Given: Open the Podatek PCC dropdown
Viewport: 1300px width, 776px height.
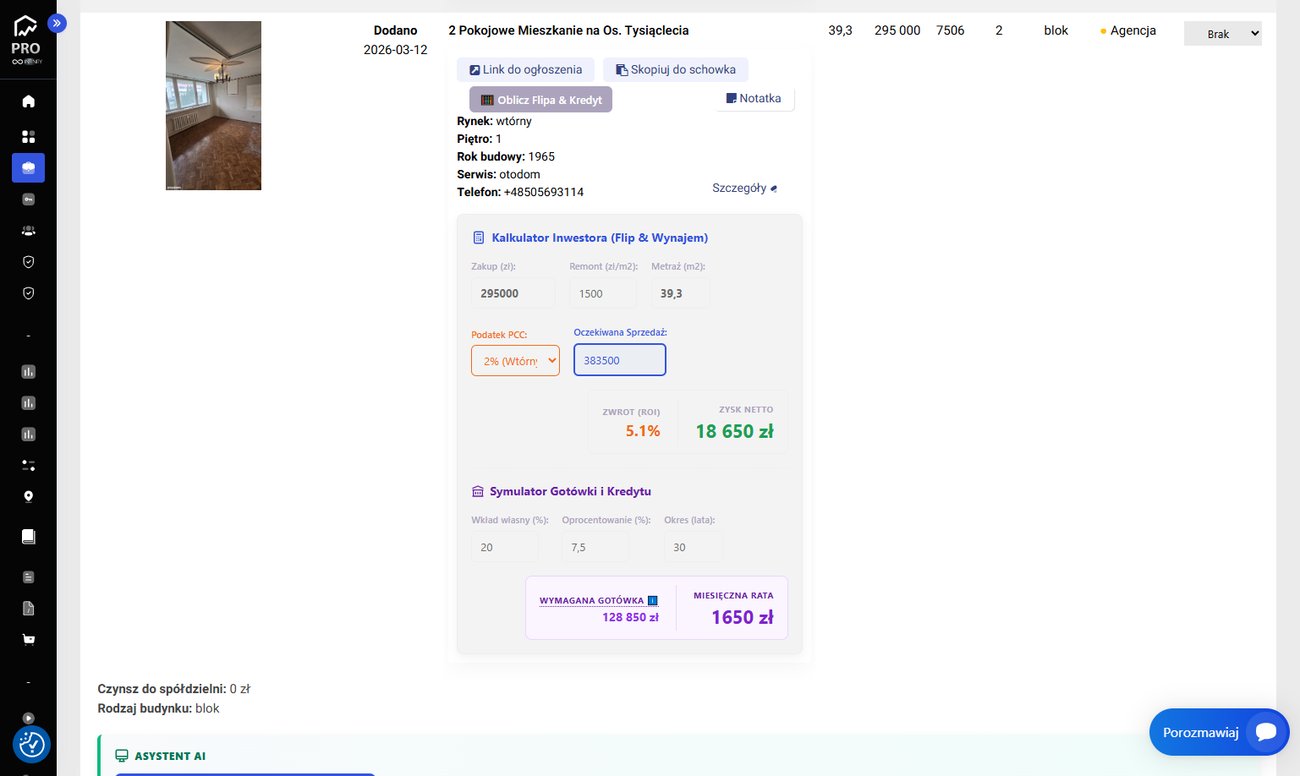Looking at the screenshot, I should pos(515,360).
